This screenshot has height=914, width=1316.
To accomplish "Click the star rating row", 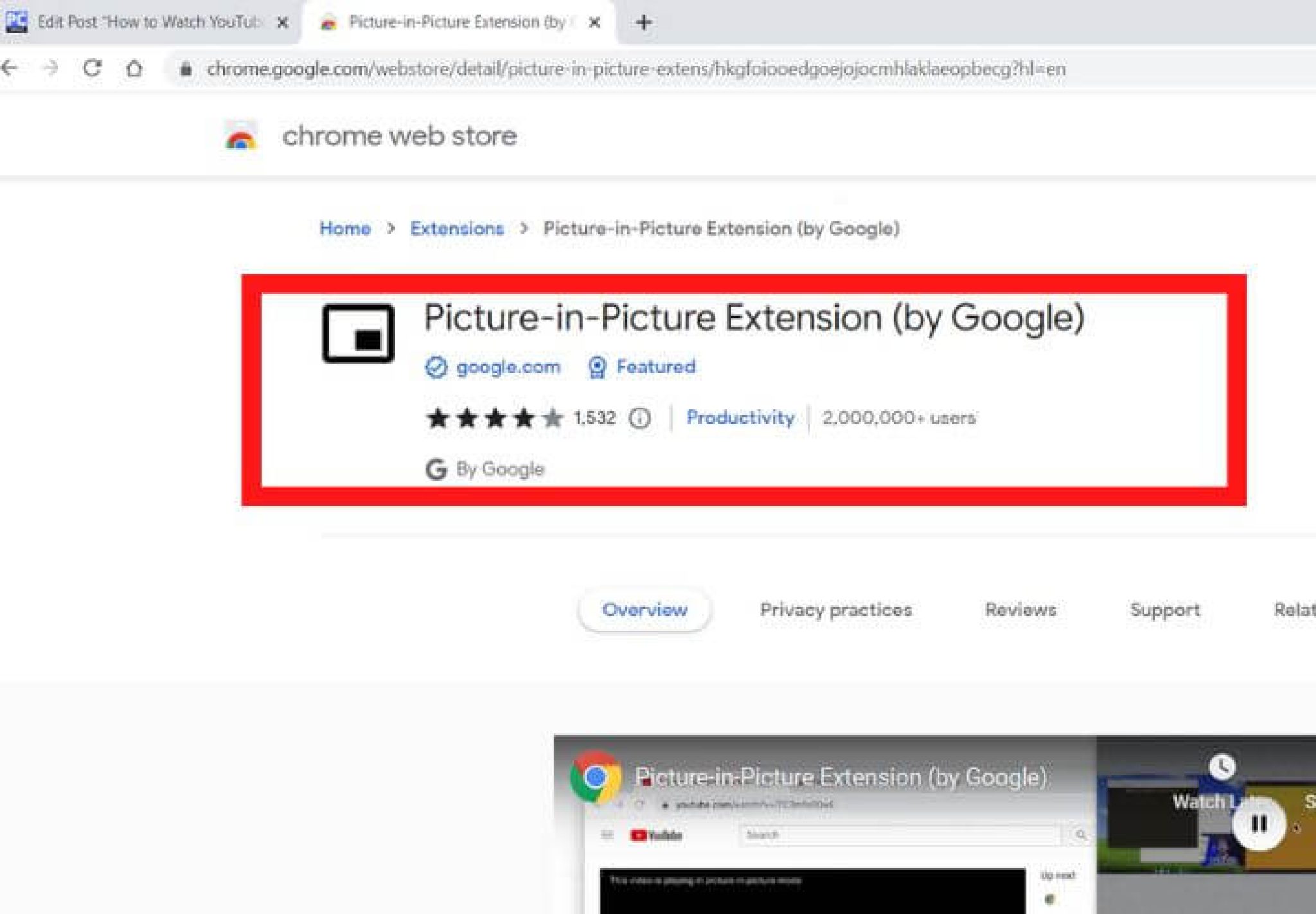I will coord(495,418).
